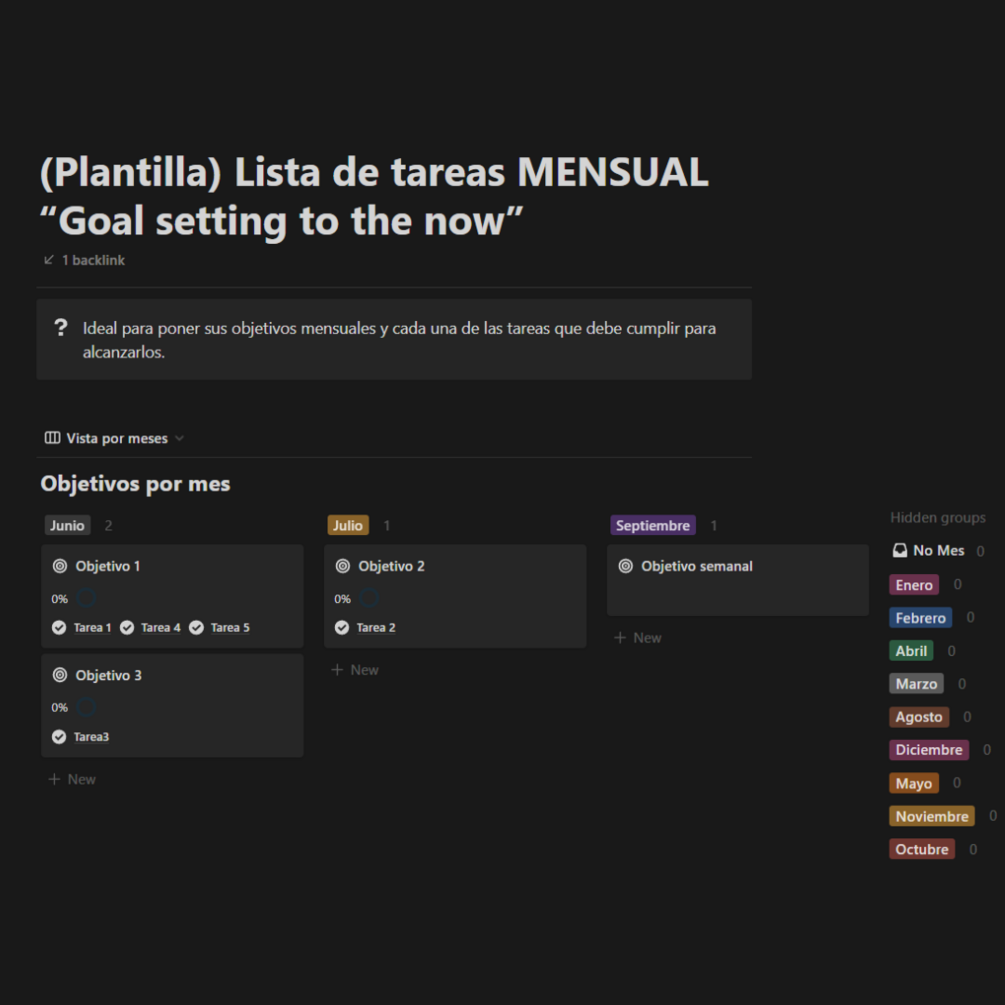The image size is (1005, 1005).
Task: Select the Septiembre column header tag
Action: click(x=653, y=525)
